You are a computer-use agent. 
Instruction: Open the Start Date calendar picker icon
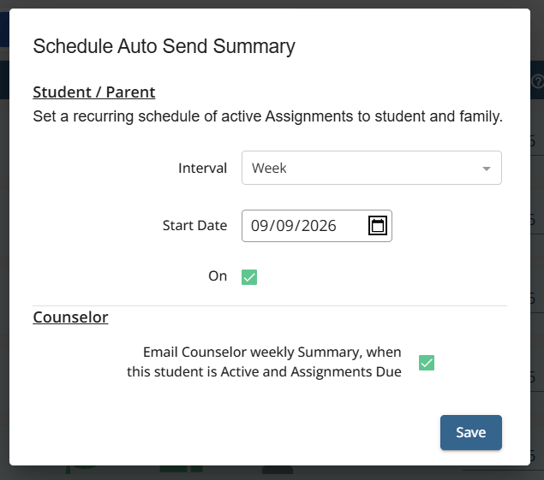point(377,226)
